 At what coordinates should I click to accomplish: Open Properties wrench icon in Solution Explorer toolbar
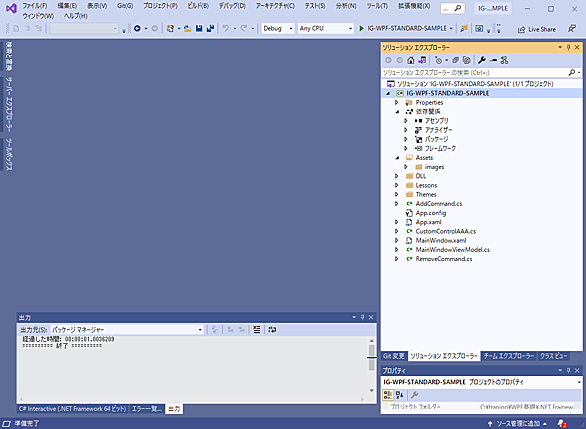tap(482, 60)
